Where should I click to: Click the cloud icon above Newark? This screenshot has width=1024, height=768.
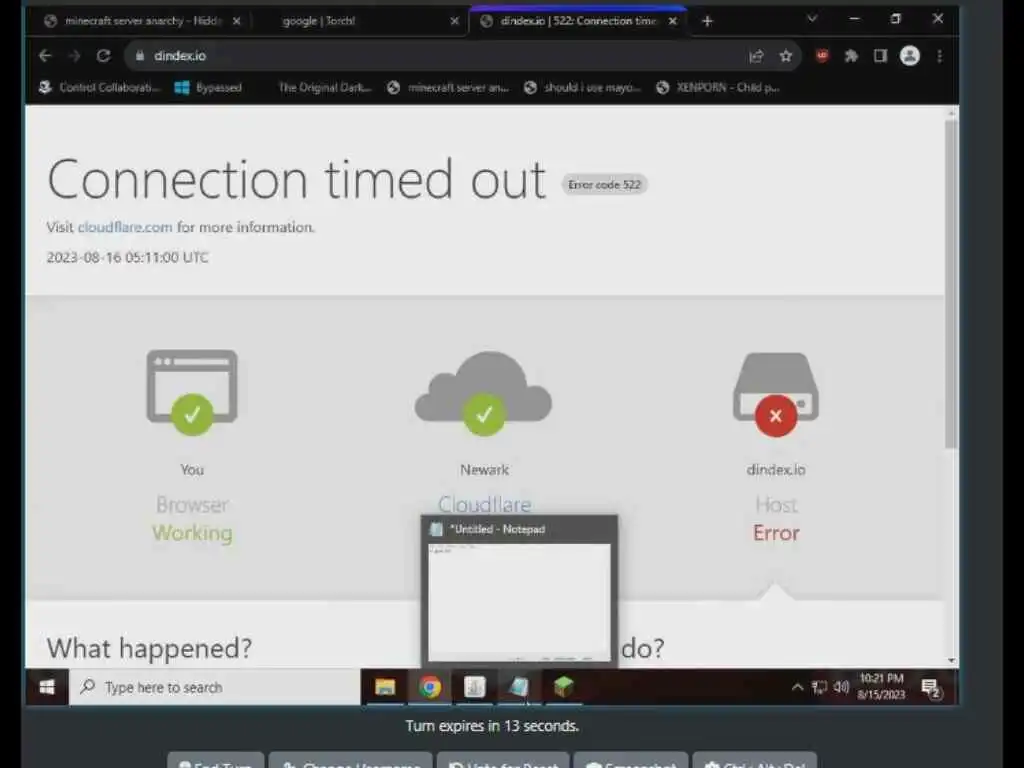click(484, 392)
